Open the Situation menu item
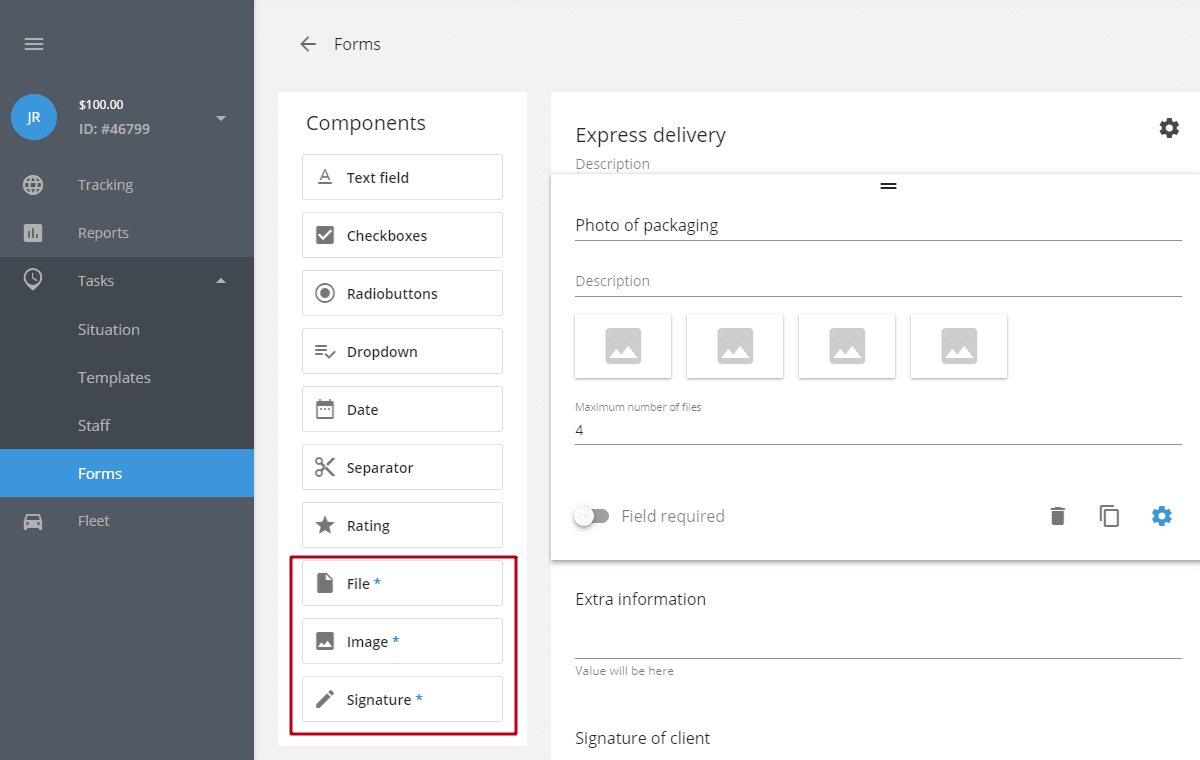 (x=127, y=329)
